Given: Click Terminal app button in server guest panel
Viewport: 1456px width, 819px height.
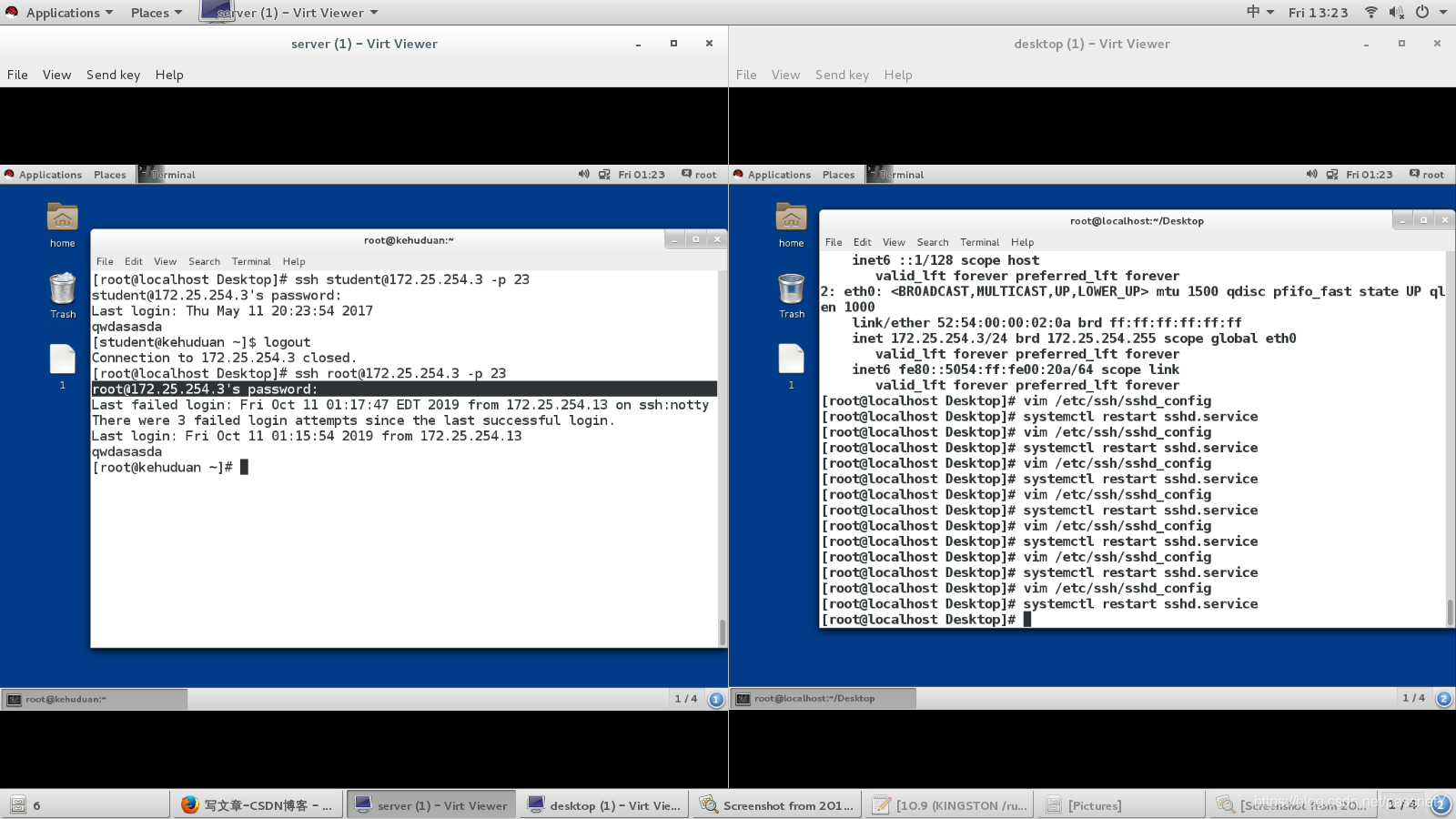Looking at the screenshot, I should tap(167, 175).
